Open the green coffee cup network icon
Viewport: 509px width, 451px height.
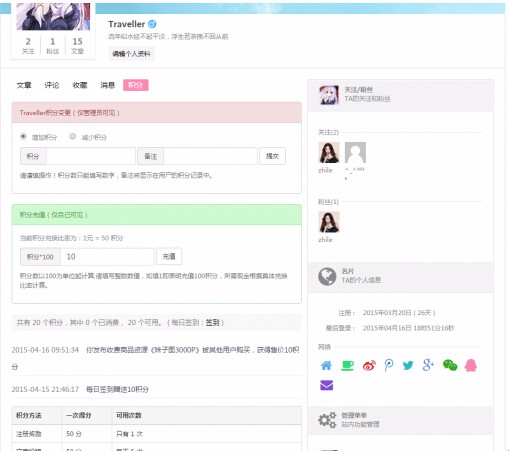pos(347,365)
